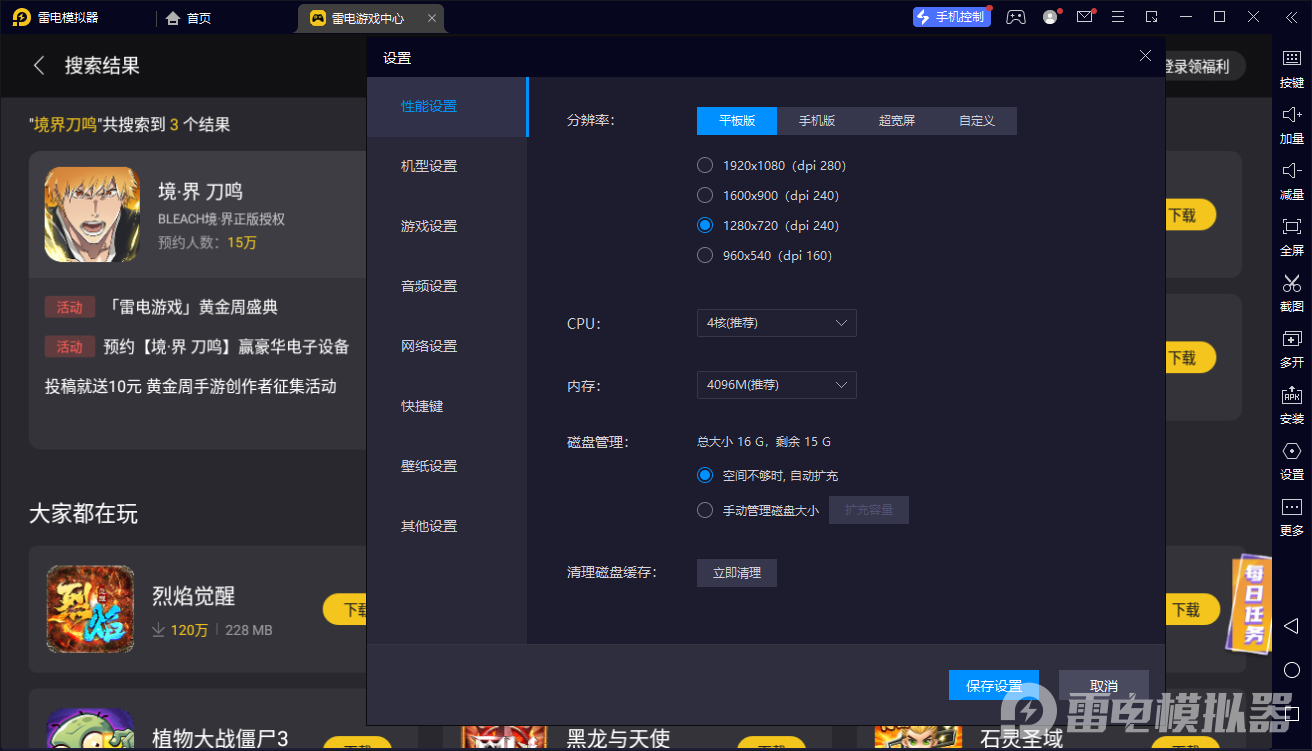The image size is (1312, 751).
Task: Enable 手动管理磁盘大小 disk option
Action: 704,509
